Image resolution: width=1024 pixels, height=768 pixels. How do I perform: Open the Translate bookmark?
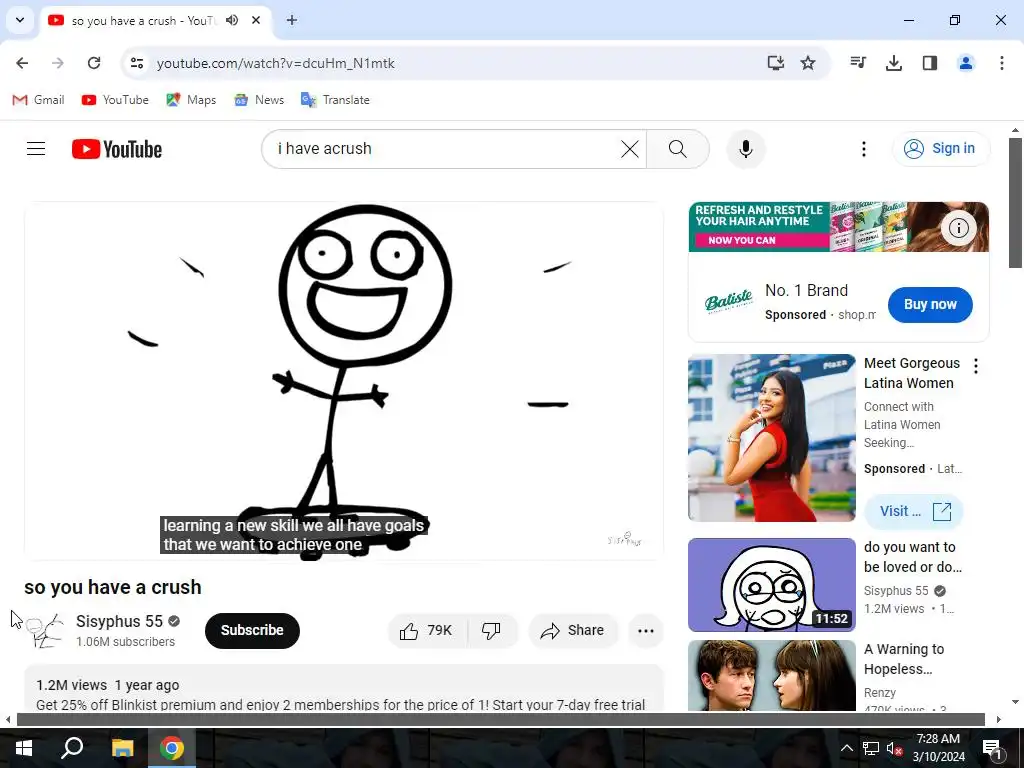[x=335, y=100]
